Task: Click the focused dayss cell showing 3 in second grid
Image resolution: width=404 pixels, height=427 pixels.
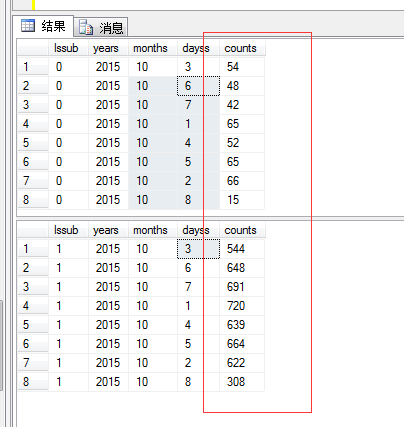Action: (198, 249)
